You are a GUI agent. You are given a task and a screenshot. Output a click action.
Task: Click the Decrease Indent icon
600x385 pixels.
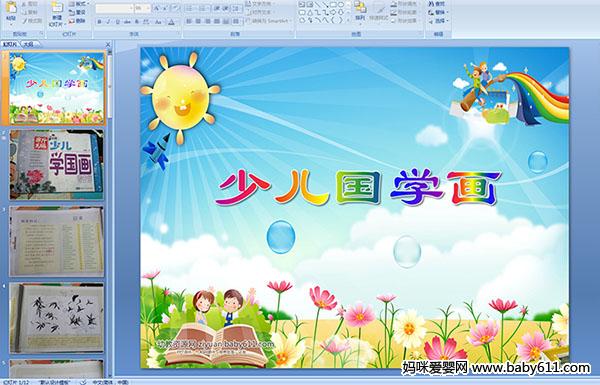coord(217,8)
